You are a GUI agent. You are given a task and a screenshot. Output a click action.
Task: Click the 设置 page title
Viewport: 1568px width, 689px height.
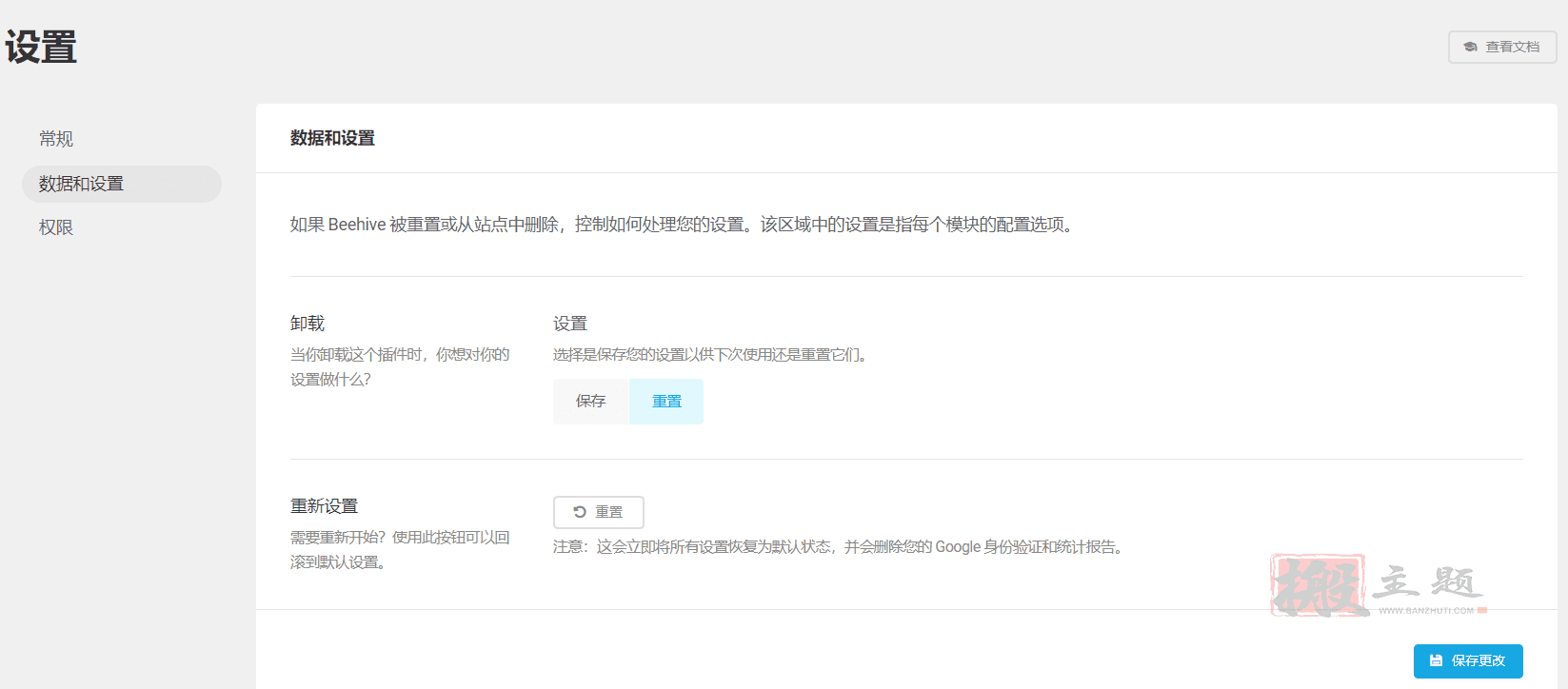tap(41, 47)
